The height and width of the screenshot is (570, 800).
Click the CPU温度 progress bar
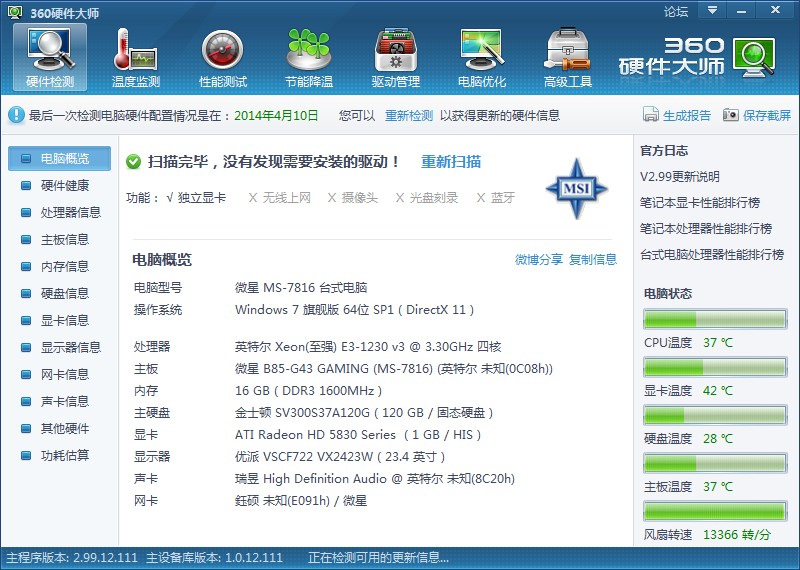(715, 319)
